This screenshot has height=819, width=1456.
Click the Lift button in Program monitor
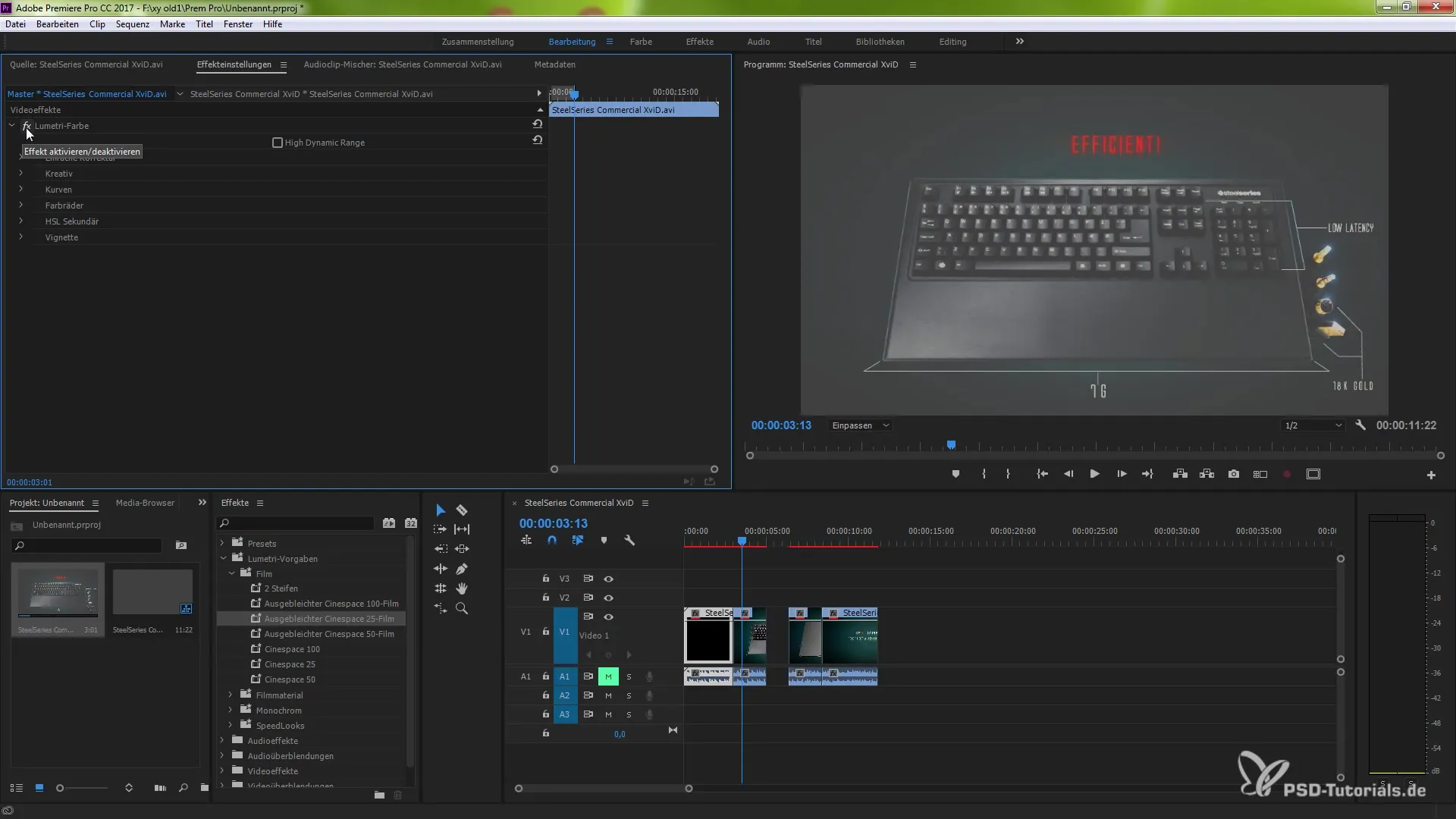click(1180, 474)
